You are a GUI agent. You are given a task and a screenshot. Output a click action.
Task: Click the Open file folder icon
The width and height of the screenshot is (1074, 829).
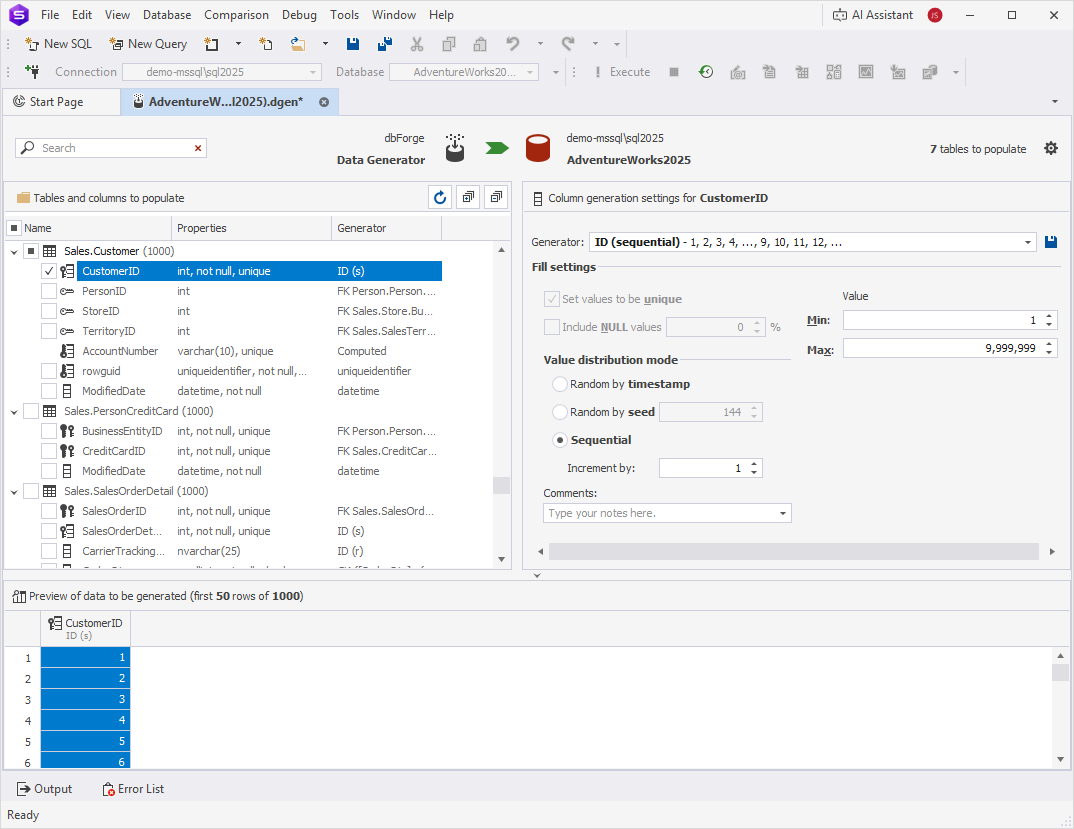[x=298, y=44]
